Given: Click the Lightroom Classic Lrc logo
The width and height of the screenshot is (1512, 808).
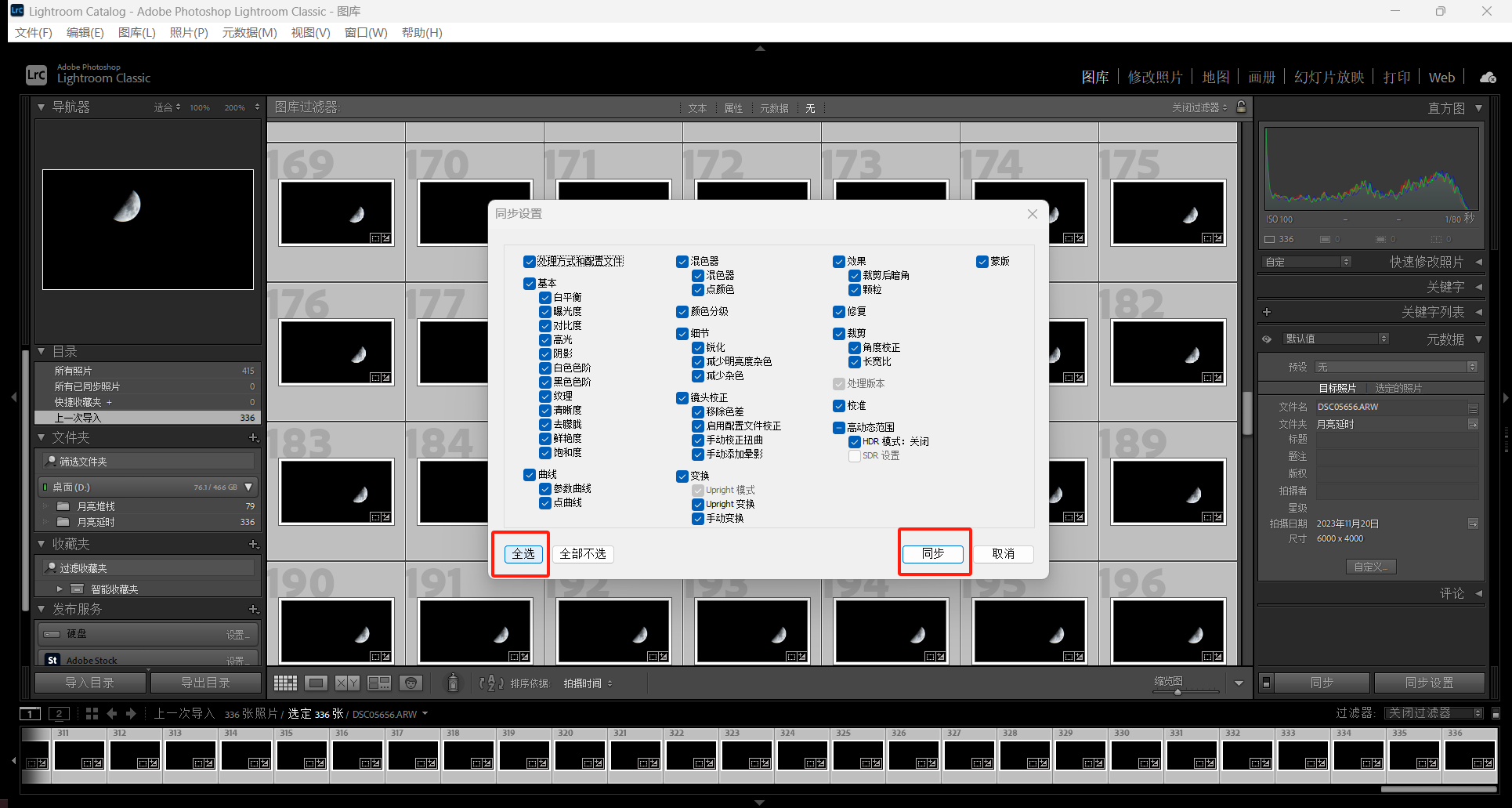Looking at the screenshot, I should 36,74.
